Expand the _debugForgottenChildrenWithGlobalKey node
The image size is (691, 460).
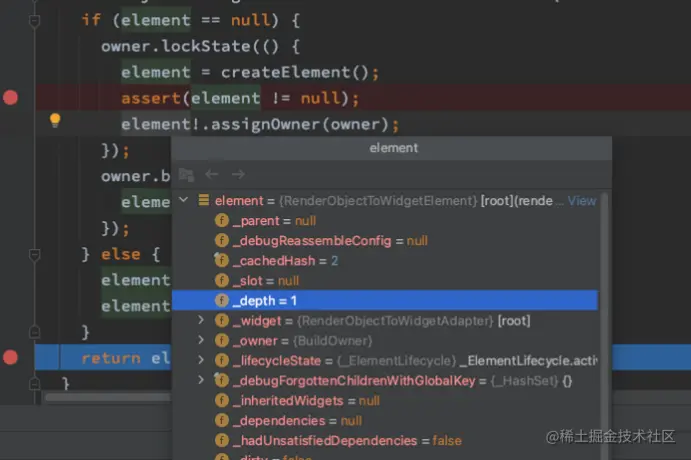(x=201, y=380)
